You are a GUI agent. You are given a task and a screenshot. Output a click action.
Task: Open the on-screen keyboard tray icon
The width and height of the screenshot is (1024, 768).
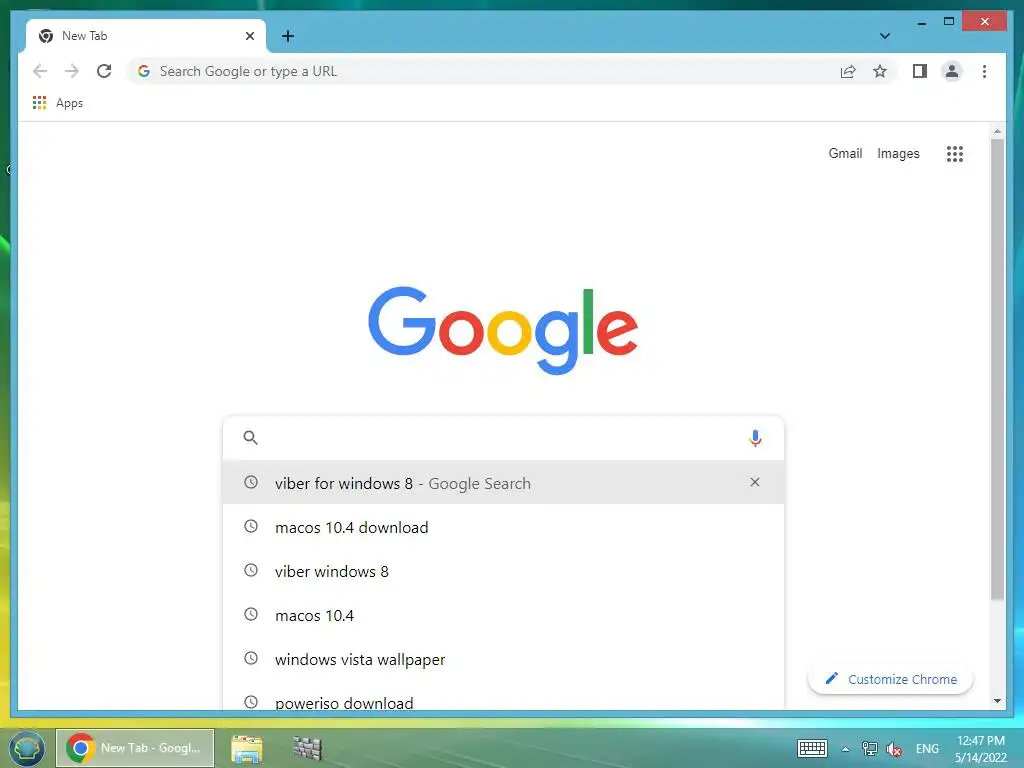point(812,748)
